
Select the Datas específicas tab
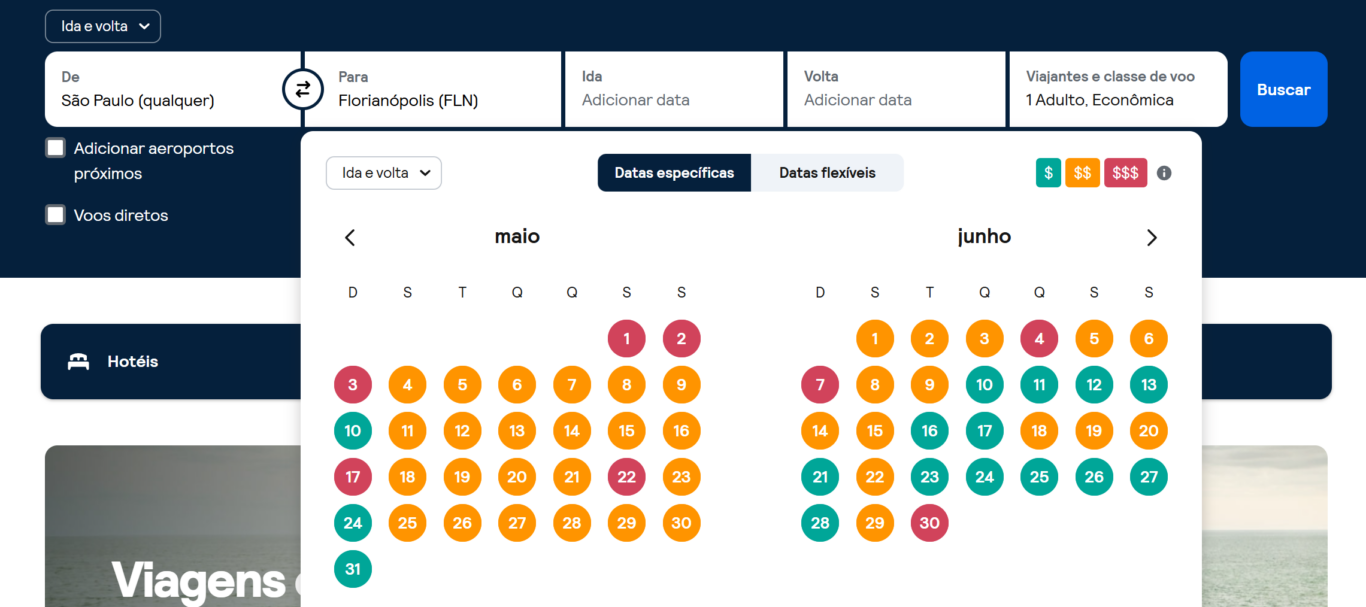[674, 173]
